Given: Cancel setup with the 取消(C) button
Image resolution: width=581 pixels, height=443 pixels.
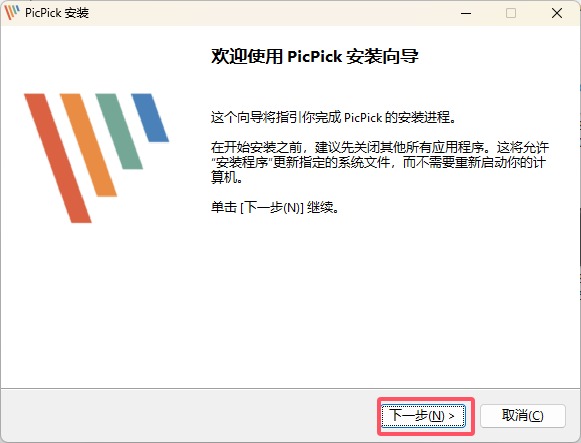Looking at the screenshot, I should [523, 416].
